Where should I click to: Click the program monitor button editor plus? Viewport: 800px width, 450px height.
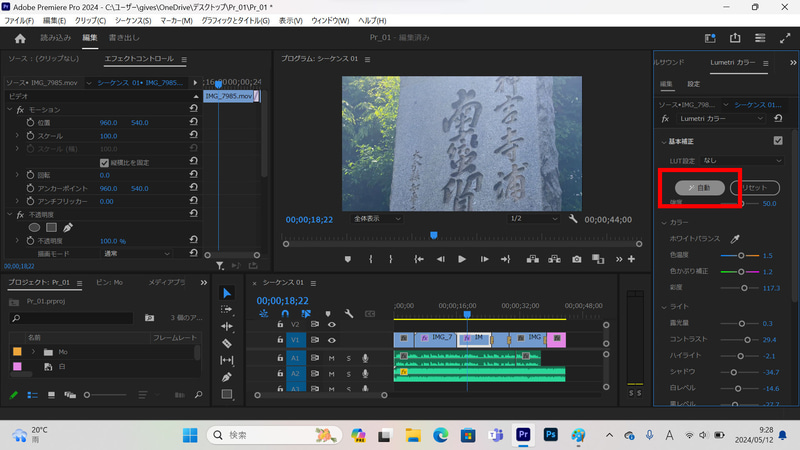click(632, 259)
